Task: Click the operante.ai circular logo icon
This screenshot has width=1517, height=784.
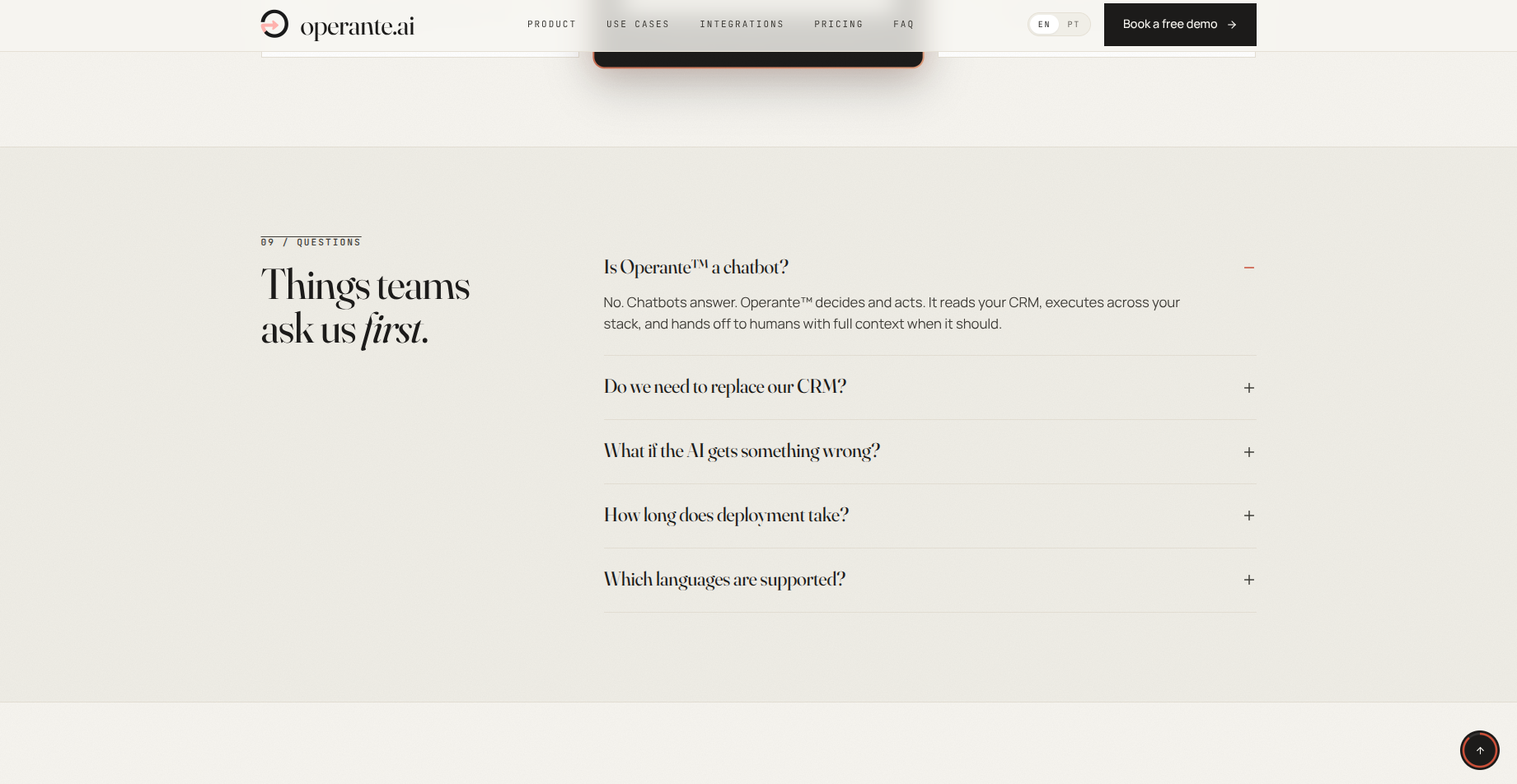Action: [x=274, y=24]
